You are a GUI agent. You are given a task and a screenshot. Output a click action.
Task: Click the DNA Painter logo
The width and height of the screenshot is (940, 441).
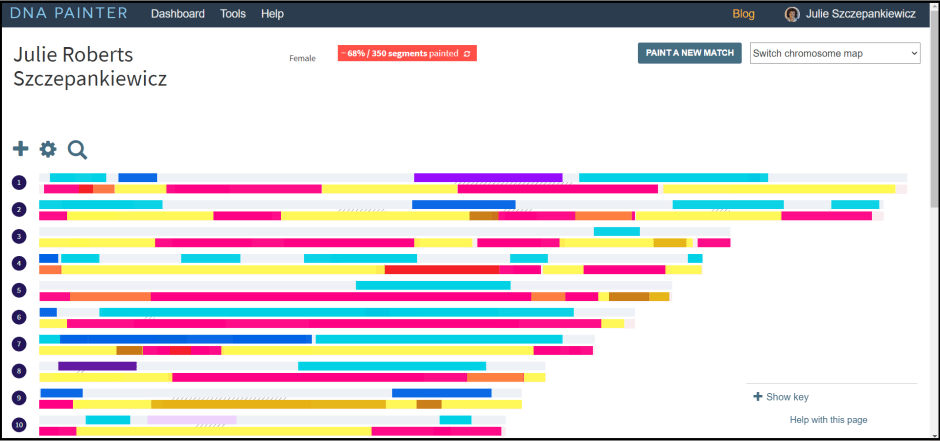[69, 14]
